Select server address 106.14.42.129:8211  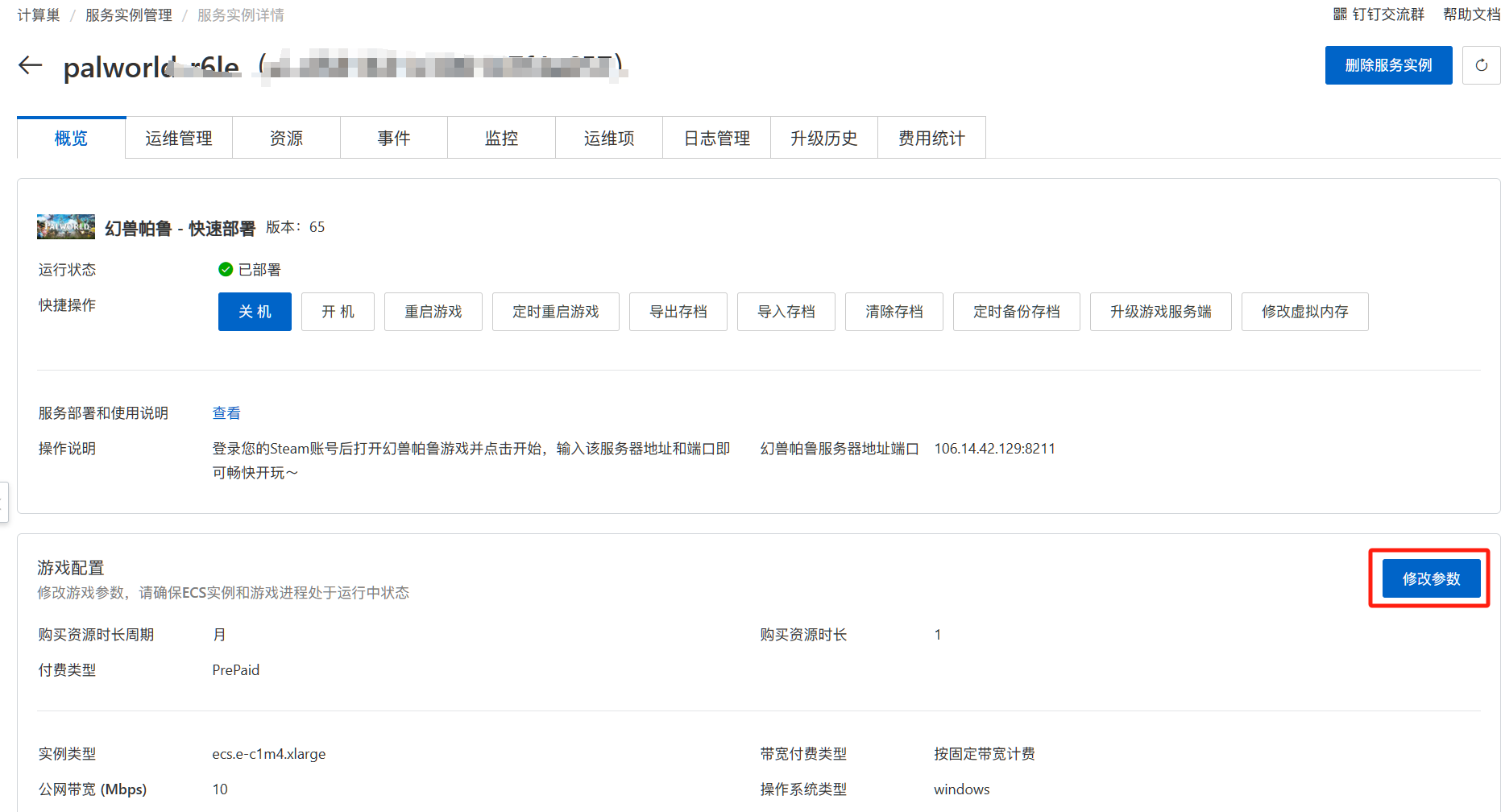pyautogui.click(x=994, y=449)
